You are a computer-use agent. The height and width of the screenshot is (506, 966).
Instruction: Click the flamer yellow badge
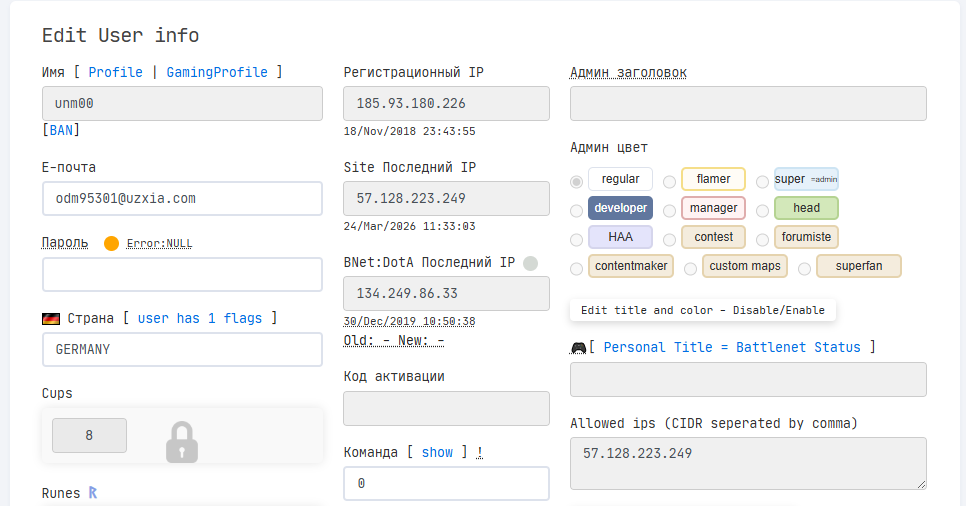coord(713,179)
